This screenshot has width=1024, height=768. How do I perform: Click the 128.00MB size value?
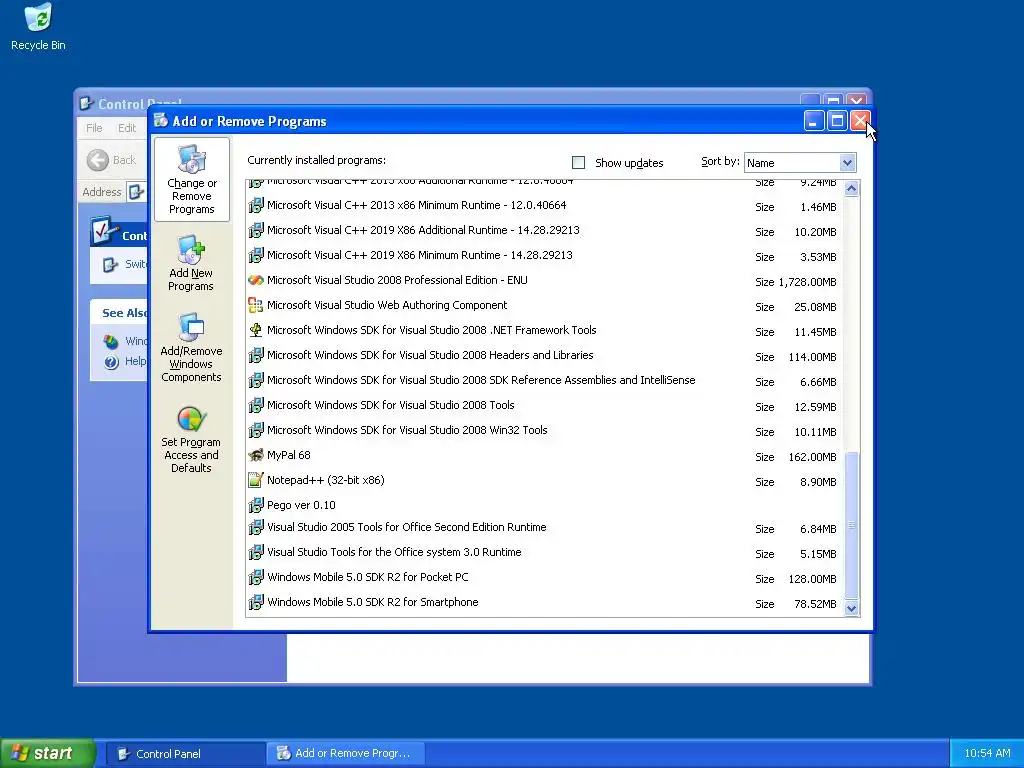click(x=812, y=579)
